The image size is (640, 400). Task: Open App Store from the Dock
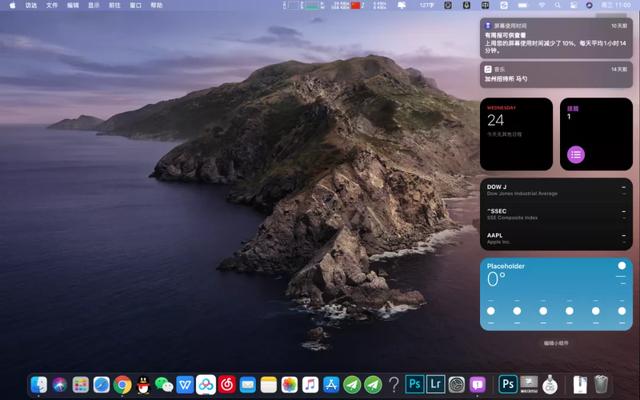(331, 384)
